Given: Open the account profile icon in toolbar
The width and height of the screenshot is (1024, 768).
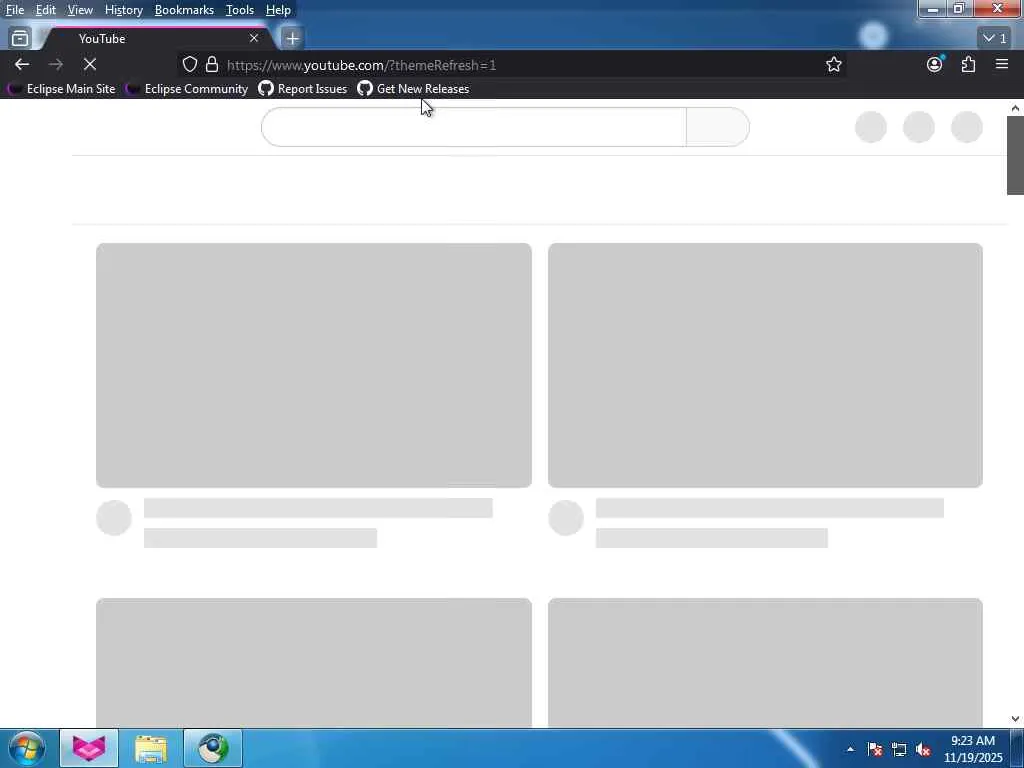Looking at the screenshot, I should coord(935,64).
